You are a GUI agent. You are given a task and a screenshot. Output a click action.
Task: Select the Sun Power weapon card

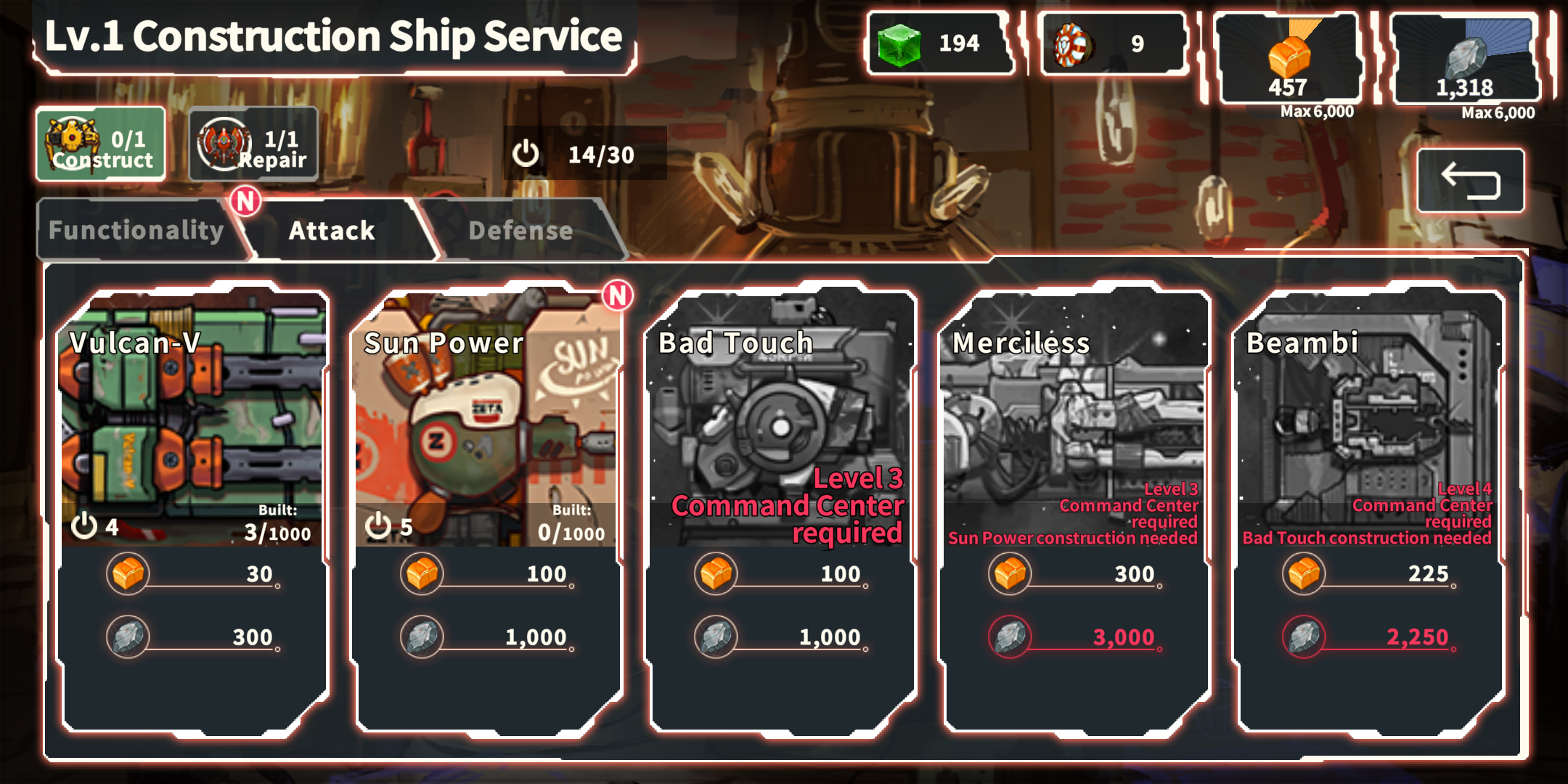(488, 511)
